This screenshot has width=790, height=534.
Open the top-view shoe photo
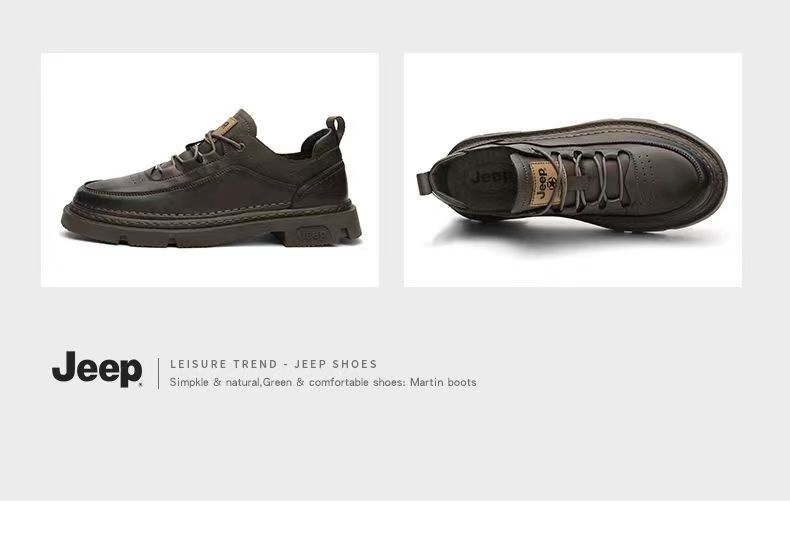(572, 170)
